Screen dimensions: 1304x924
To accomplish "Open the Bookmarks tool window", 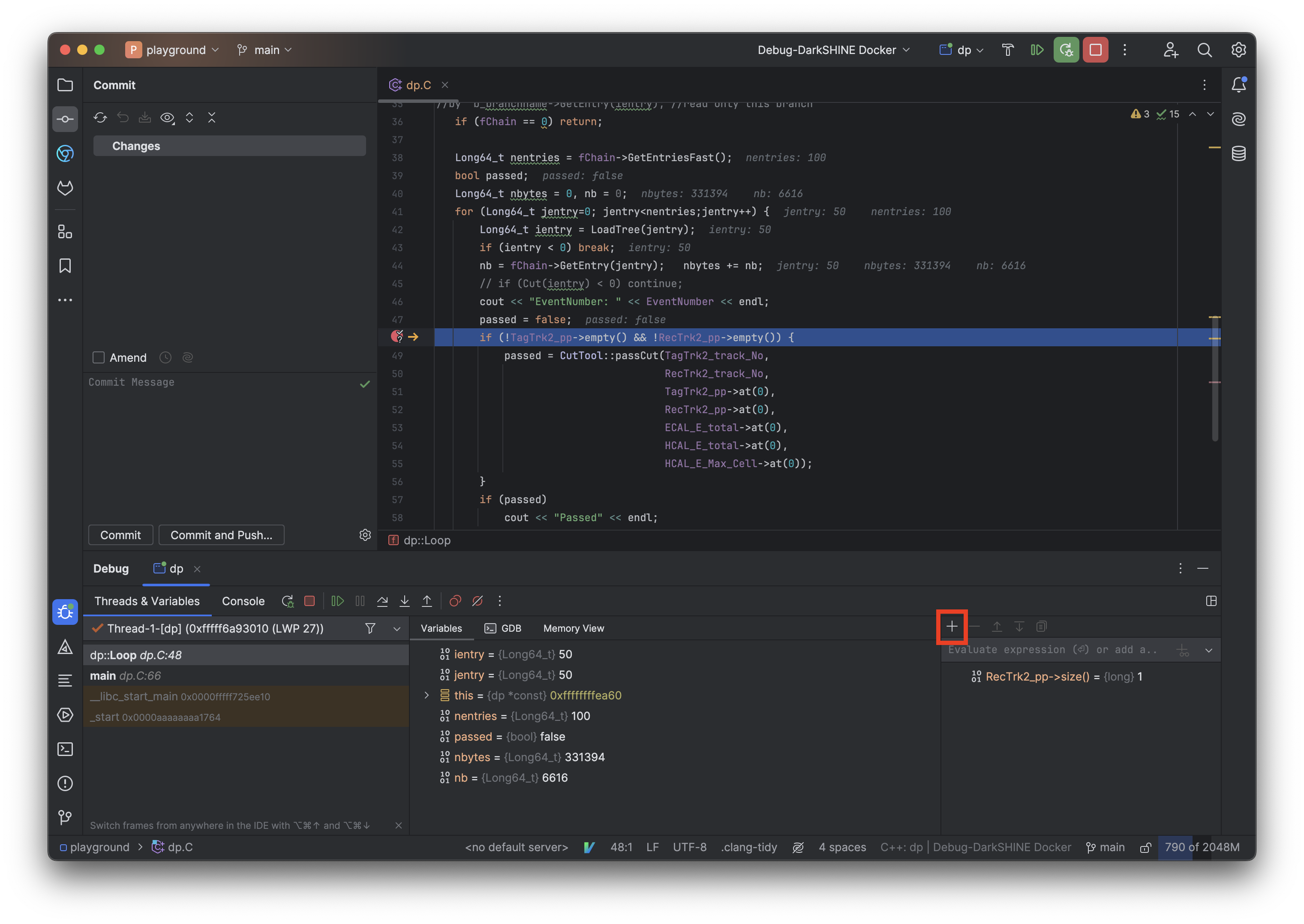I will (66, 266).
